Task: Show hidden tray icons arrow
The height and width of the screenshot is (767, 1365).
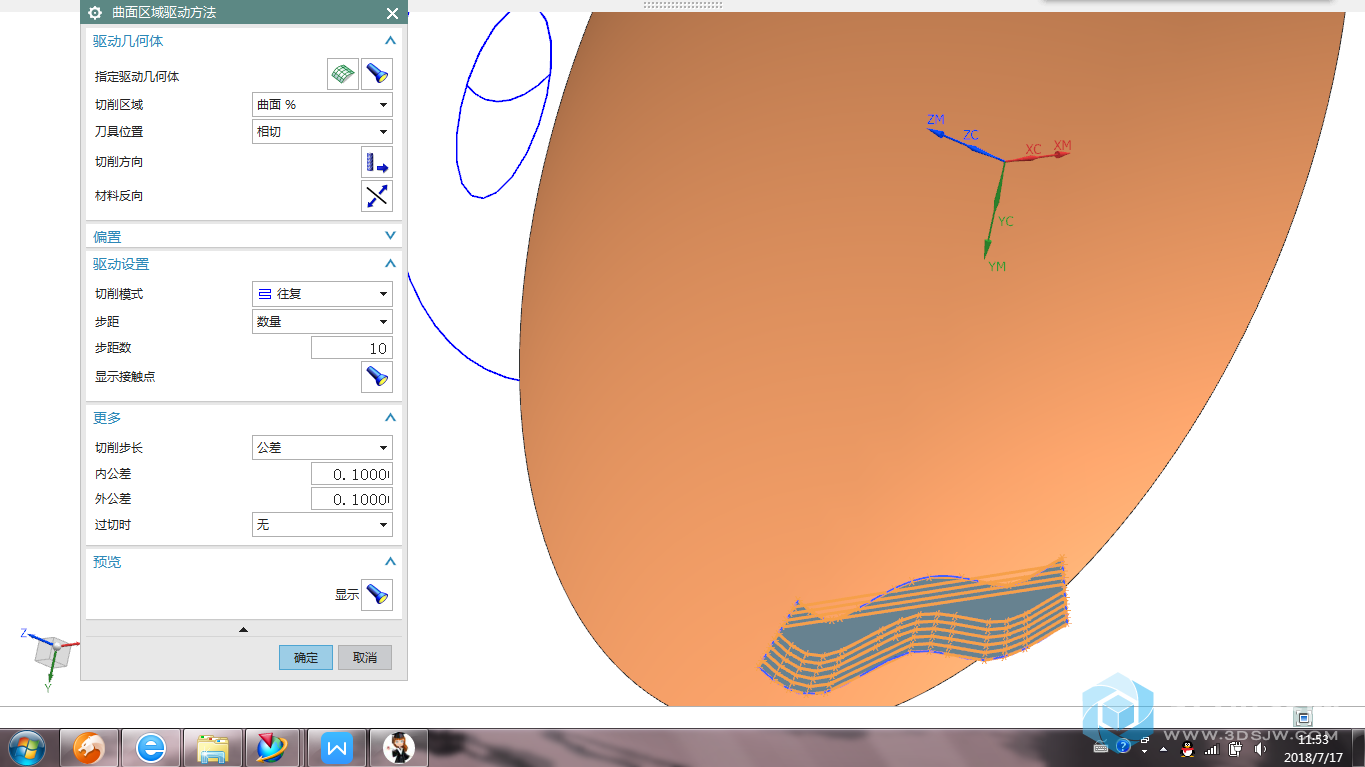Action: pos(1165,748)
